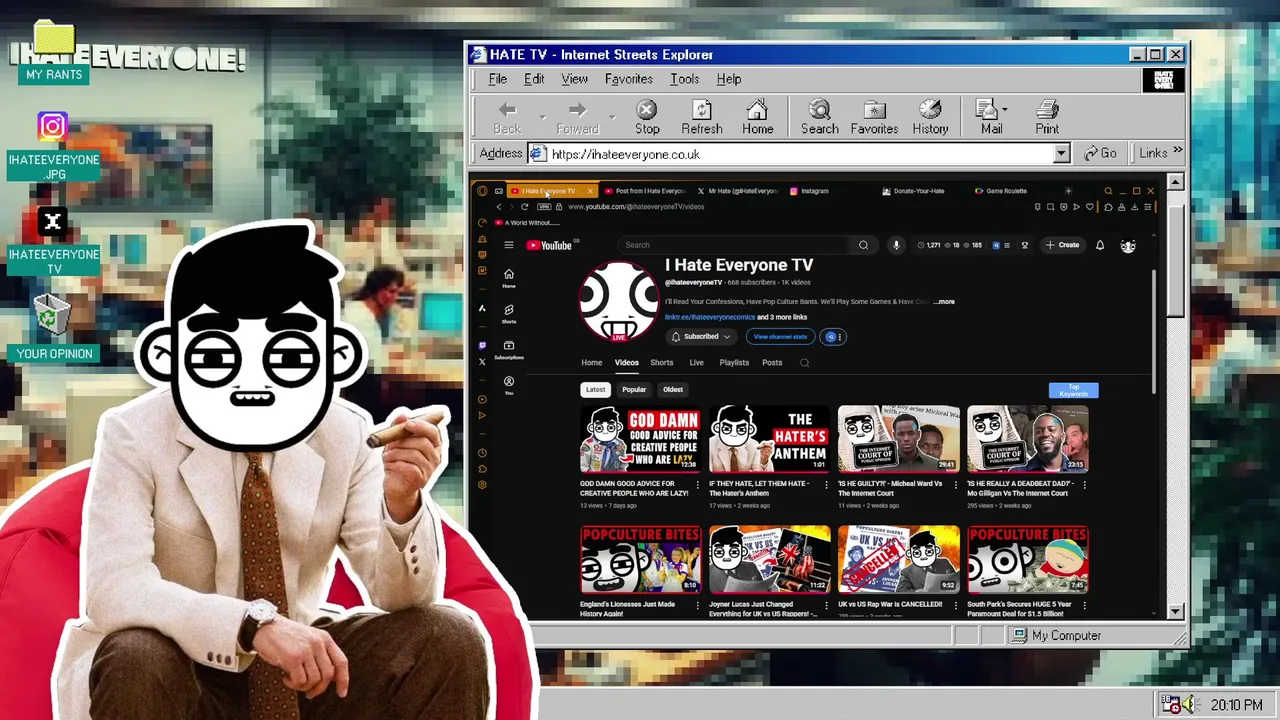Expand the address bar dropdown arrow
This screenshot has height=720, width=1280.
(1061, 154)
